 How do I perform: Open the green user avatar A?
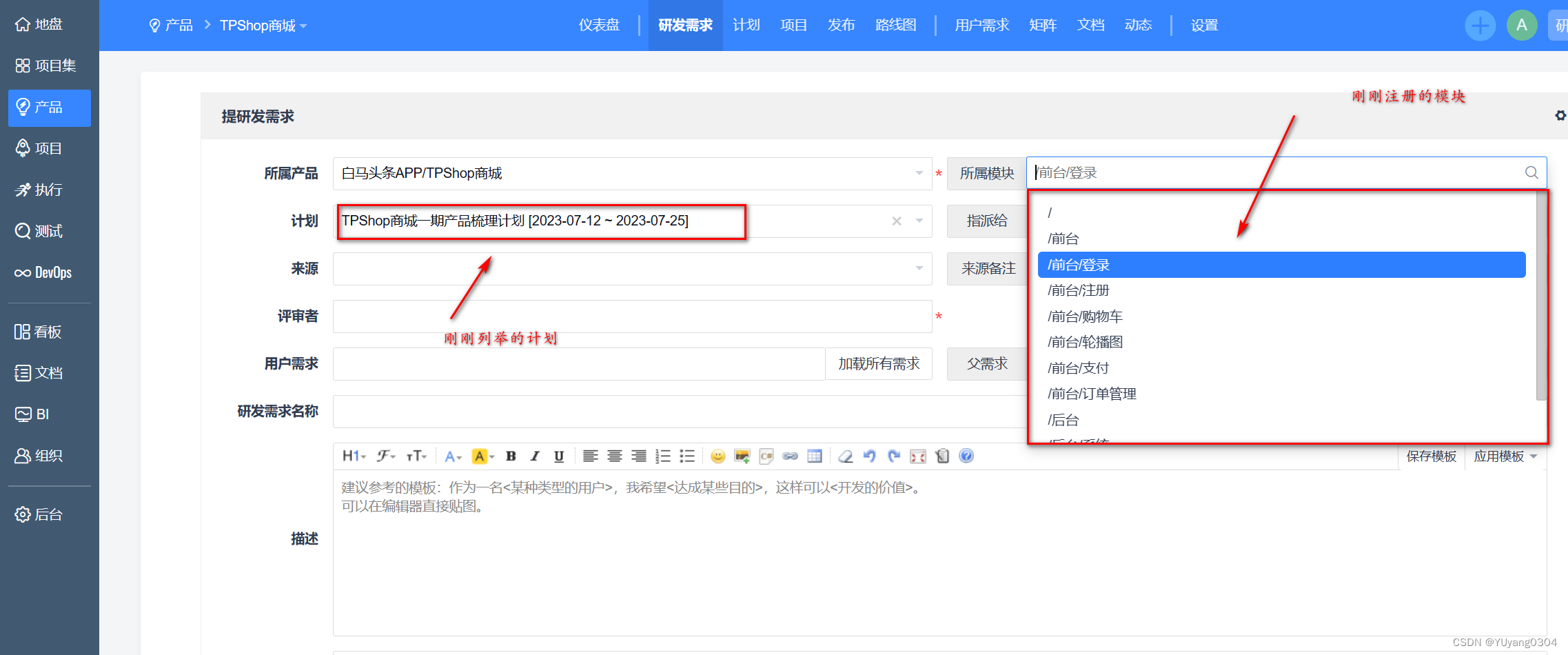pyautogui.click(x=1522, y=26)
